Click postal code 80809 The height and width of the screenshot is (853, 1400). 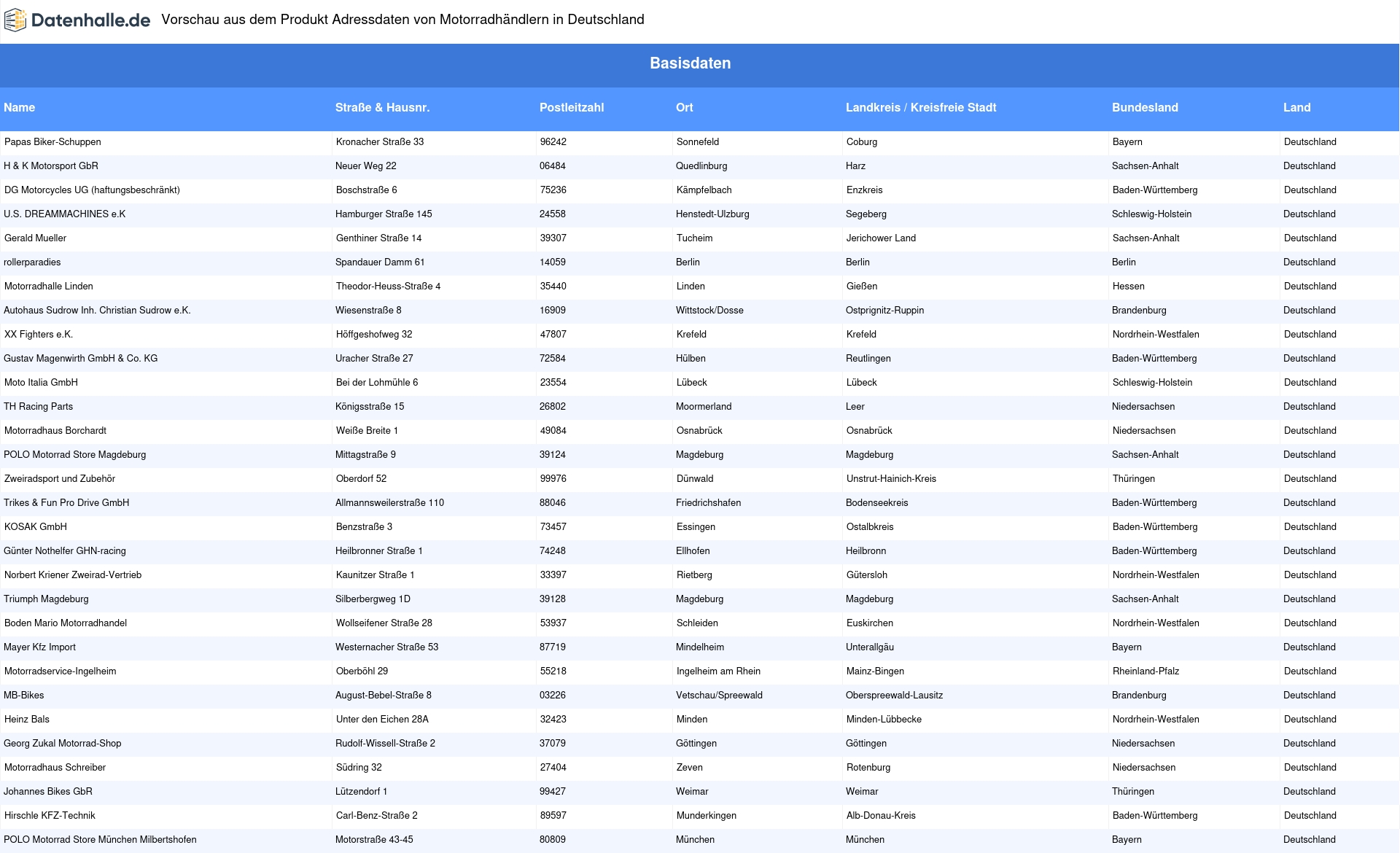[x=553, y=840]
